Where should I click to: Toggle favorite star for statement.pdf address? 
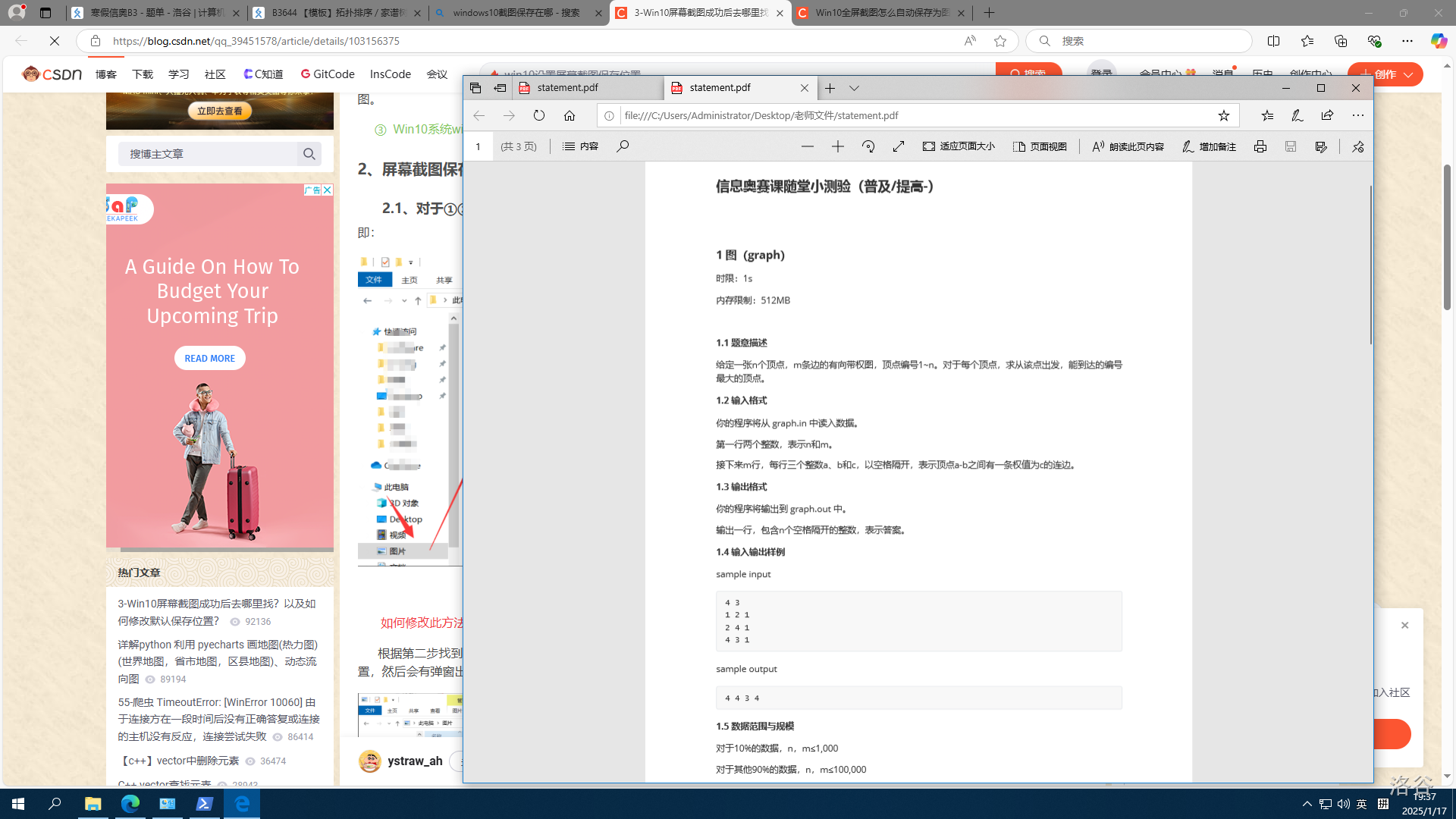[x=1223, y=115]
